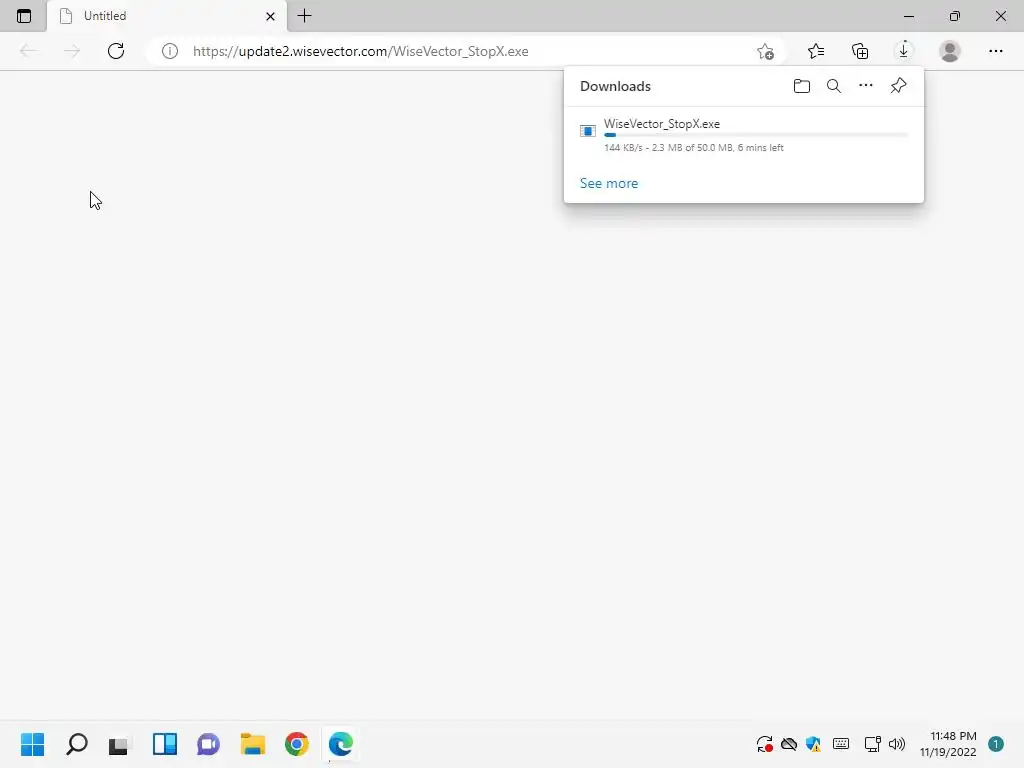Viewport: 1024px width, 768px height.
Task: Open Windows Security tray icon
Action: (x=813, y=744)
